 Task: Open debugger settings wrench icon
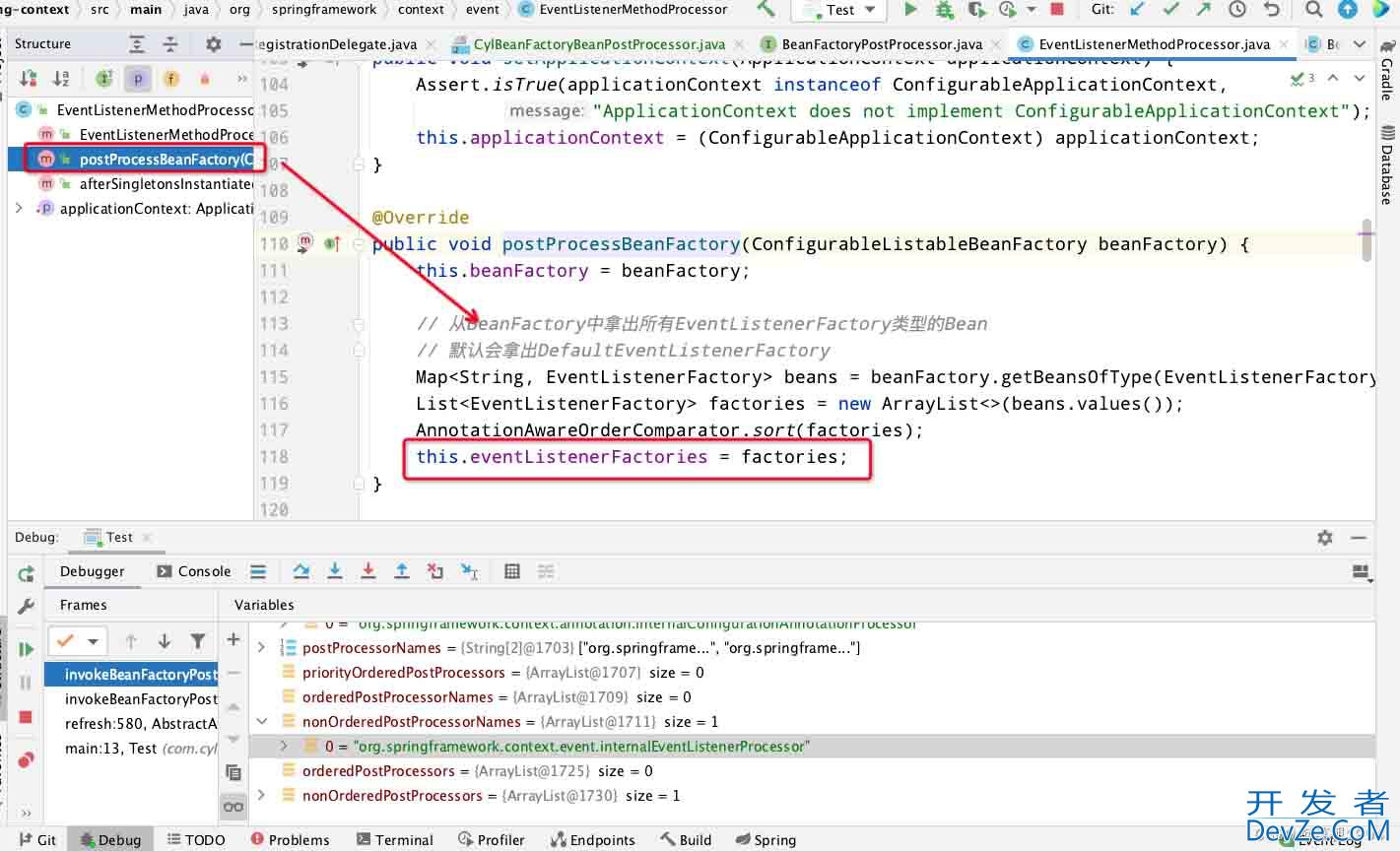[27, 606]
